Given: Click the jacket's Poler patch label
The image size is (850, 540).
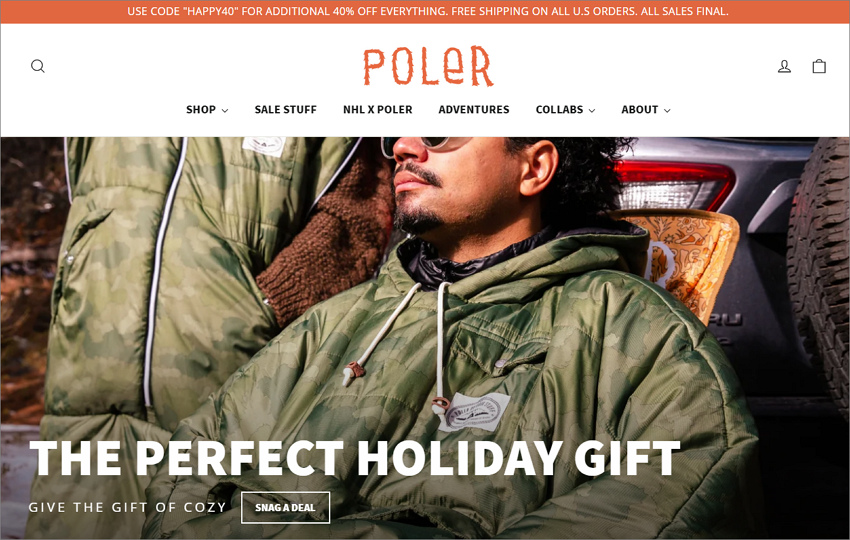Looking at the screenshot, I should (x=474, y=412).
